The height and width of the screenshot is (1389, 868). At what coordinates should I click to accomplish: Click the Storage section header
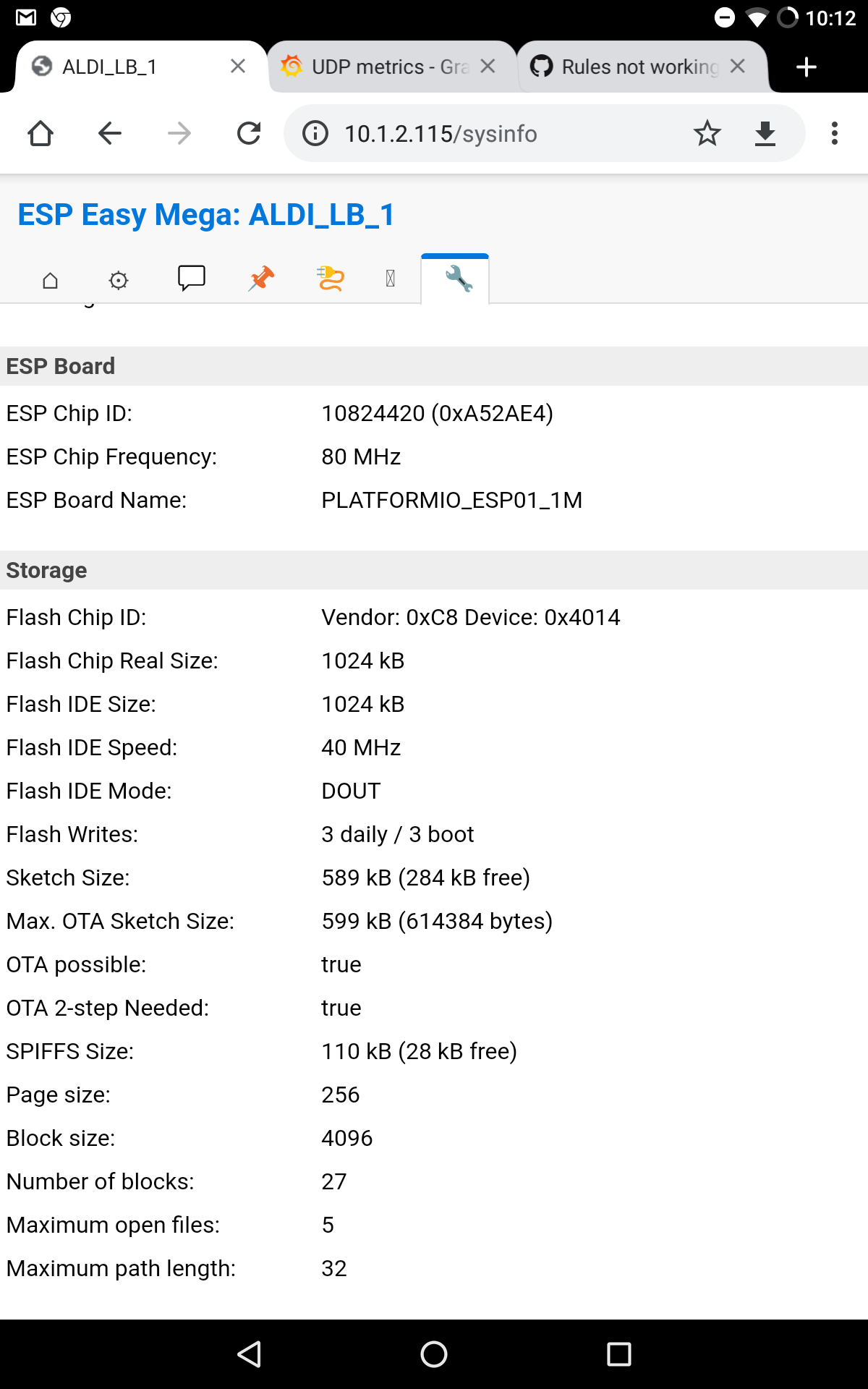point(434,570)
